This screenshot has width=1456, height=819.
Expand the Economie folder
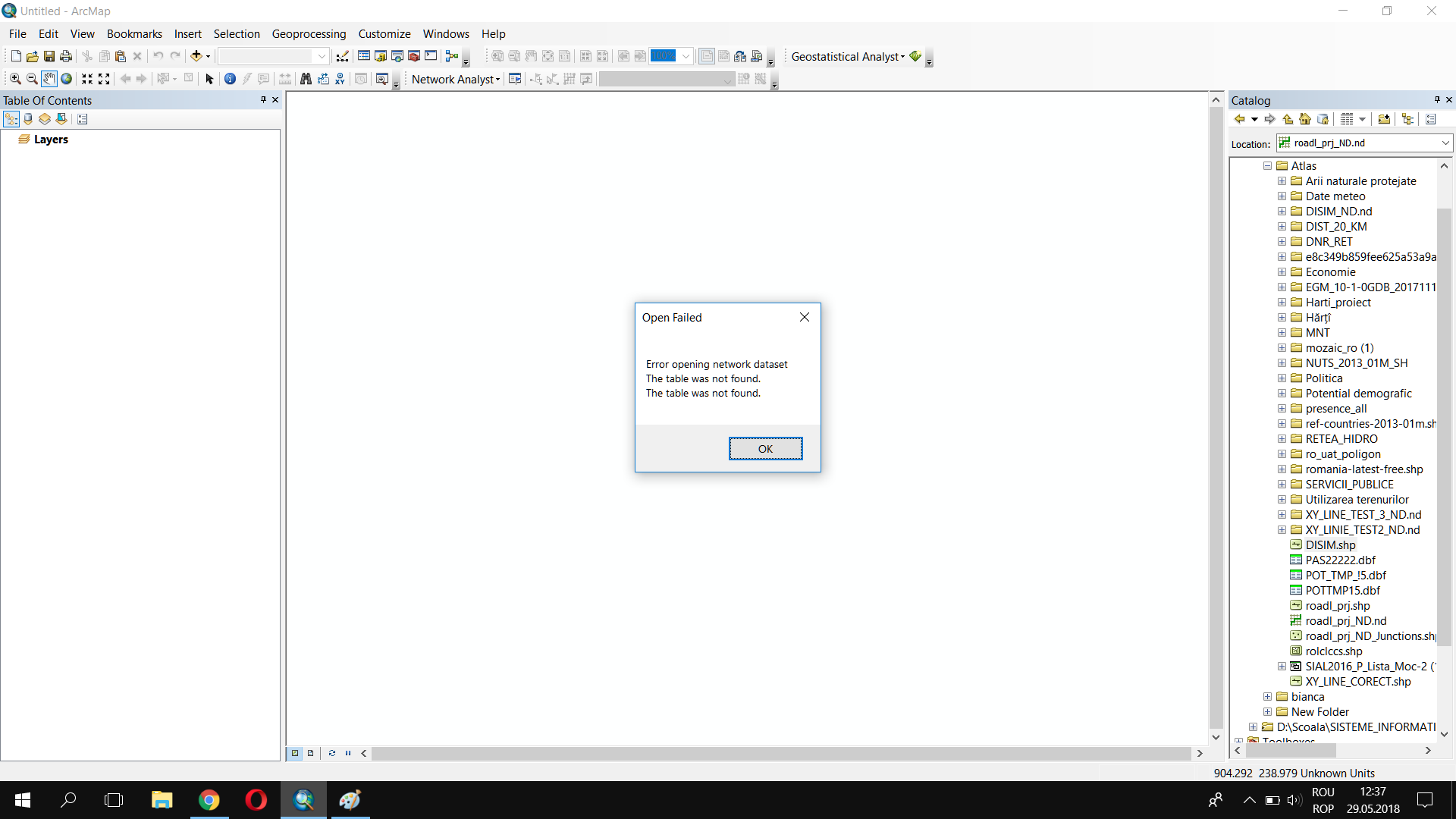pyautogui.click(x=1282, y=272)
